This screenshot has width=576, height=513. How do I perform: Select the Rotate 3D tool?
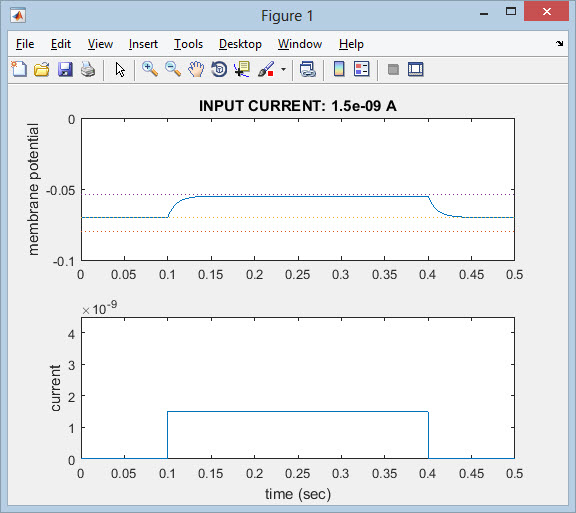219,69
